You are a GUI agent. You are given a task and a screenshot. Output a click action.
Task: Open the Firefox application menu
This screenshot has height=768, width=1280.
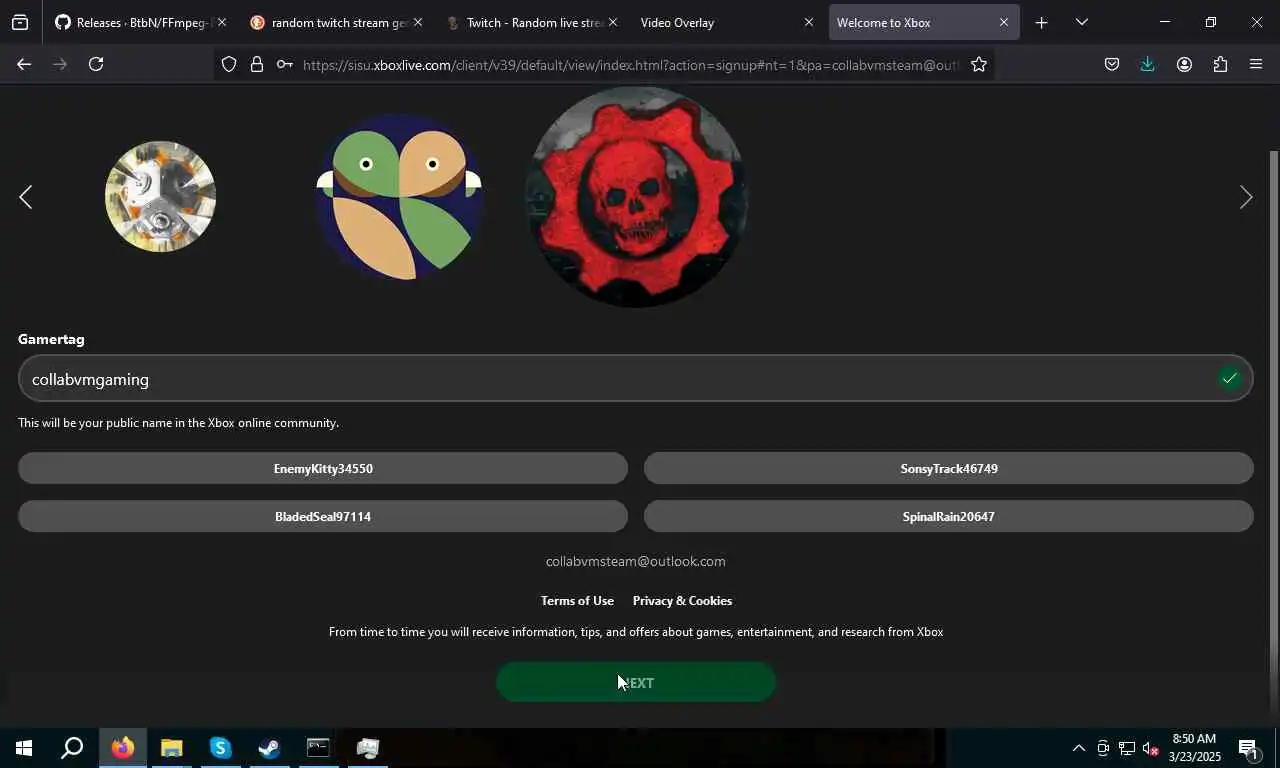[x=1256, y=64]
